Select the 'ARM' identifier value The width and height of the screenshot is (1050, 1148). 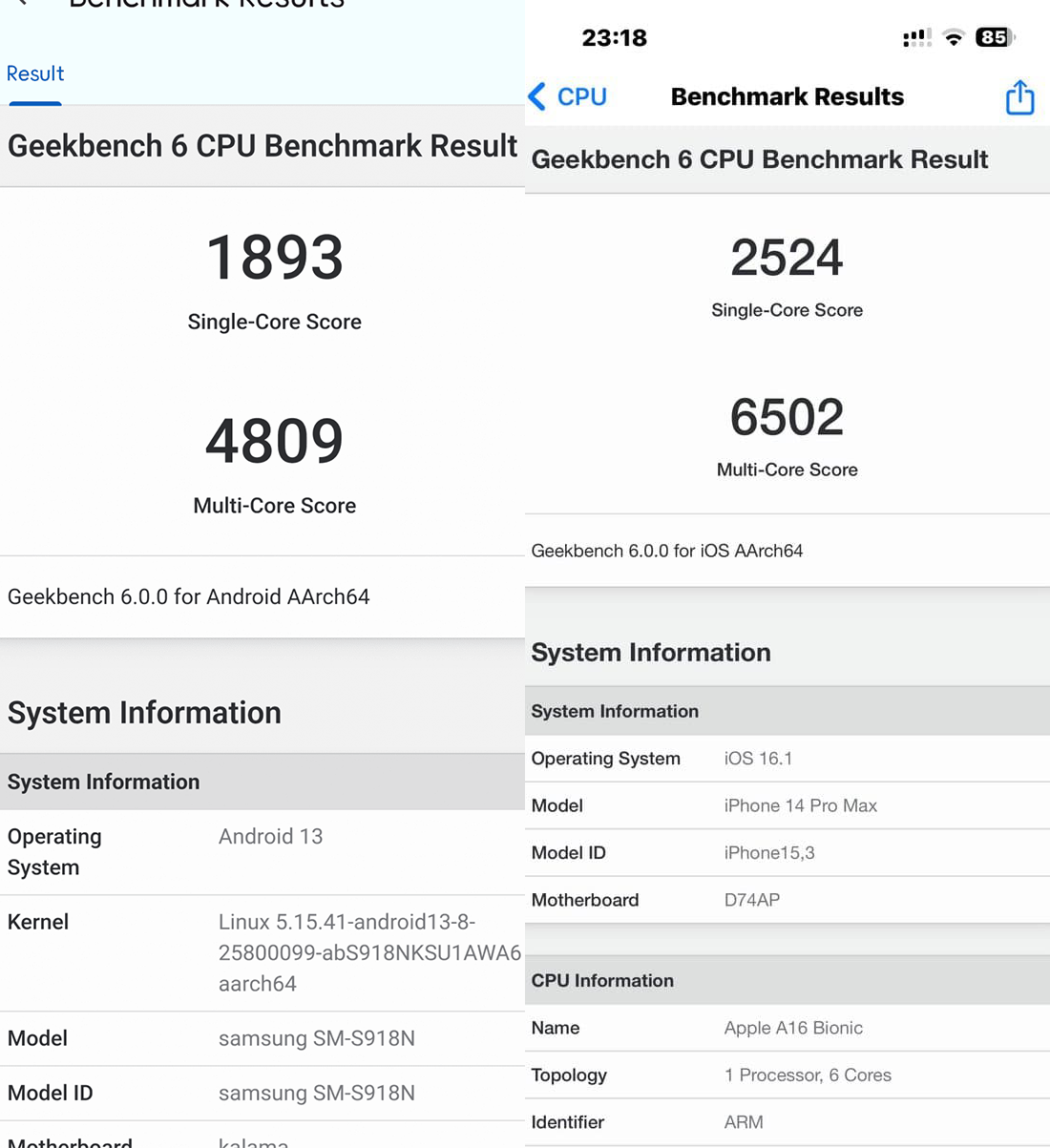(x=744, y=1122)
